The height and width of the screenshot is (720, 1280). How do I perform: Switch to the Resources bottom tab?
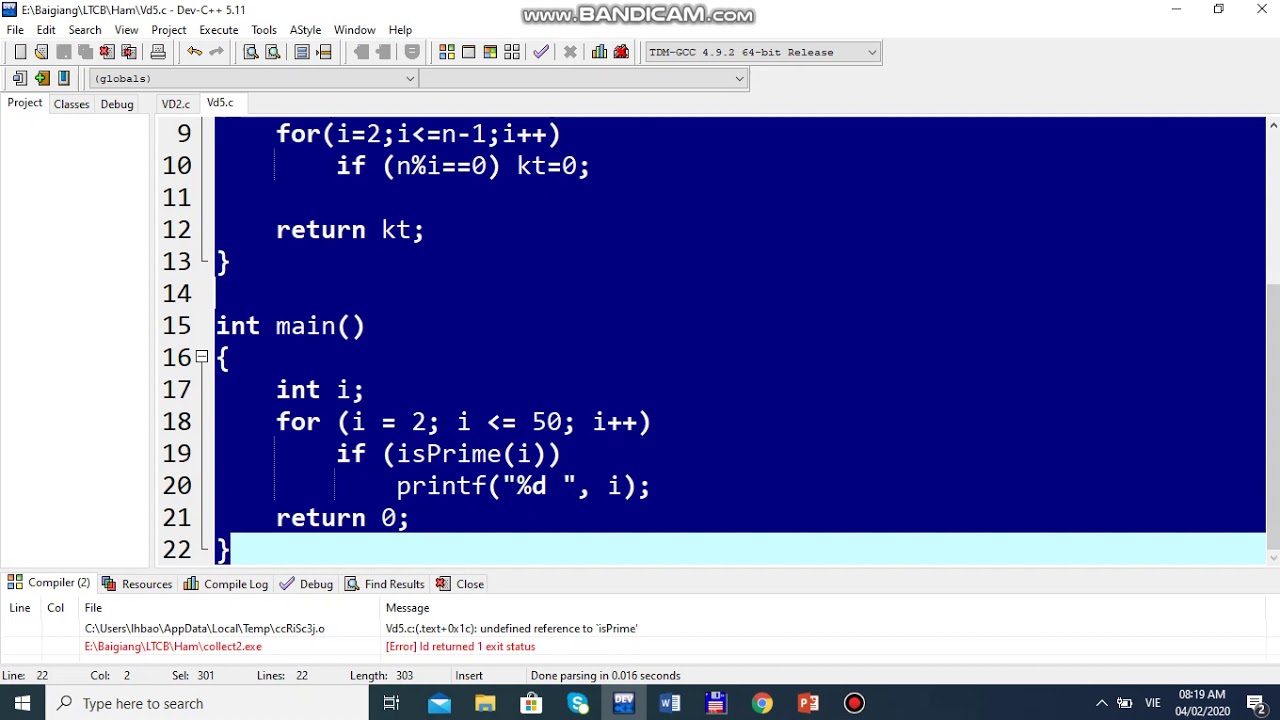(x=137, y=584)
